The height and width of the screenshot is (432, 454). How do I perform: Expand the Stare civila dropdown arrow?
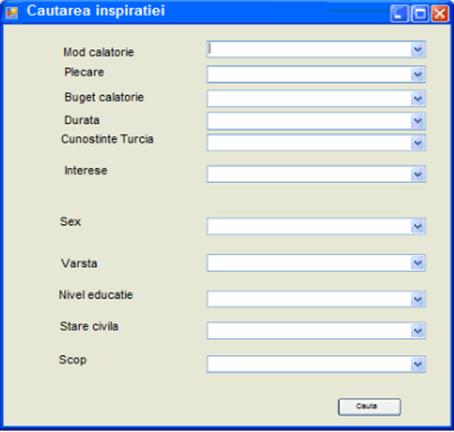click(x=418, y=331)
